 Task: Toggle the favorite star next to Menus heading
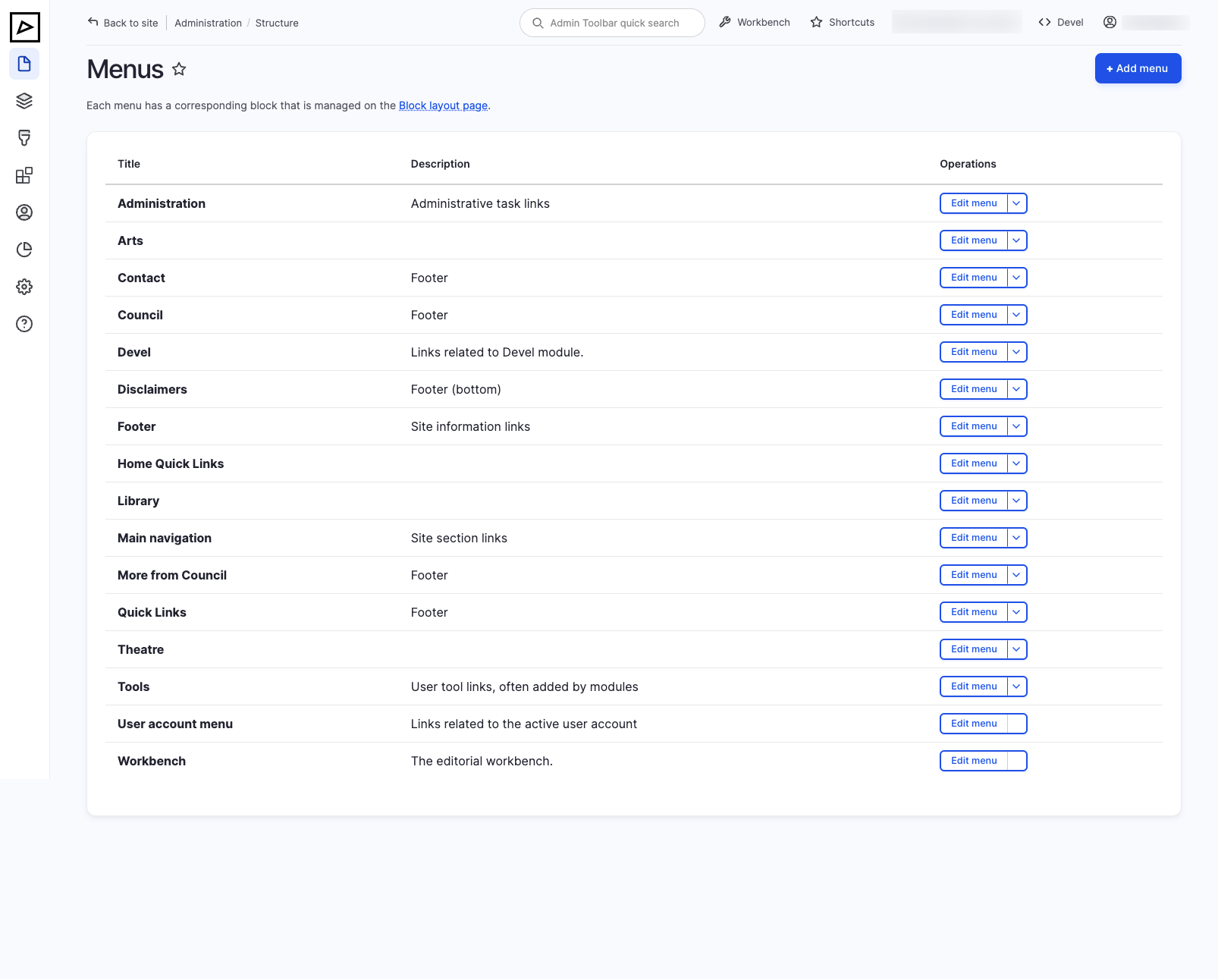pyautogui.click(x=179, y=69)
